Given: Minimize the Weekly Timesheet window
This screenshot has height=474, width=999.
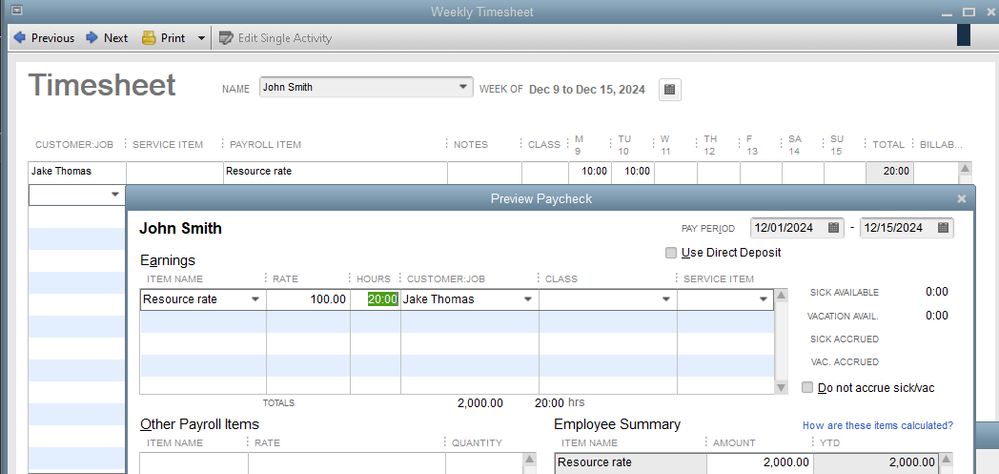Looking at the screenshot, I should [x=948, y=13].
